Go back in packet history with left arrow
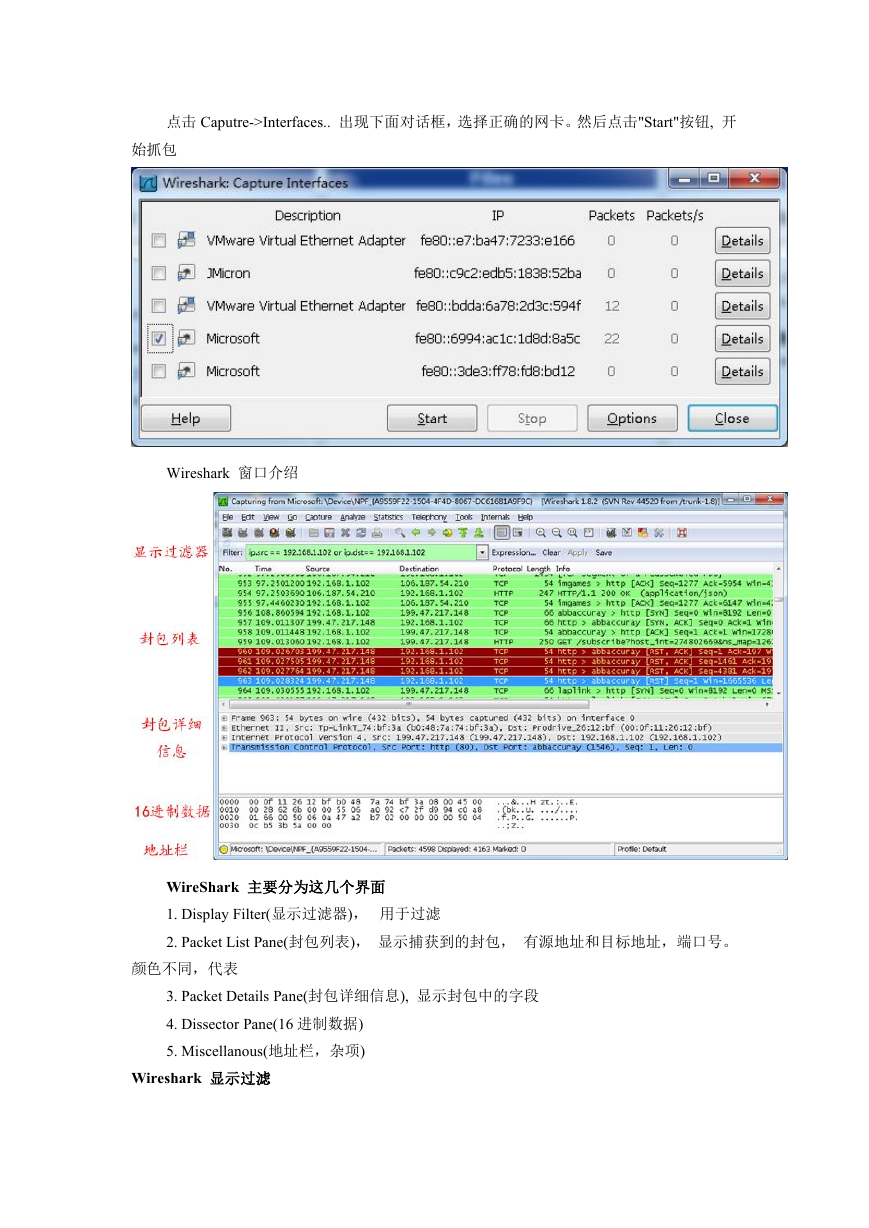 pyautogui.click(x=414, y=533)
